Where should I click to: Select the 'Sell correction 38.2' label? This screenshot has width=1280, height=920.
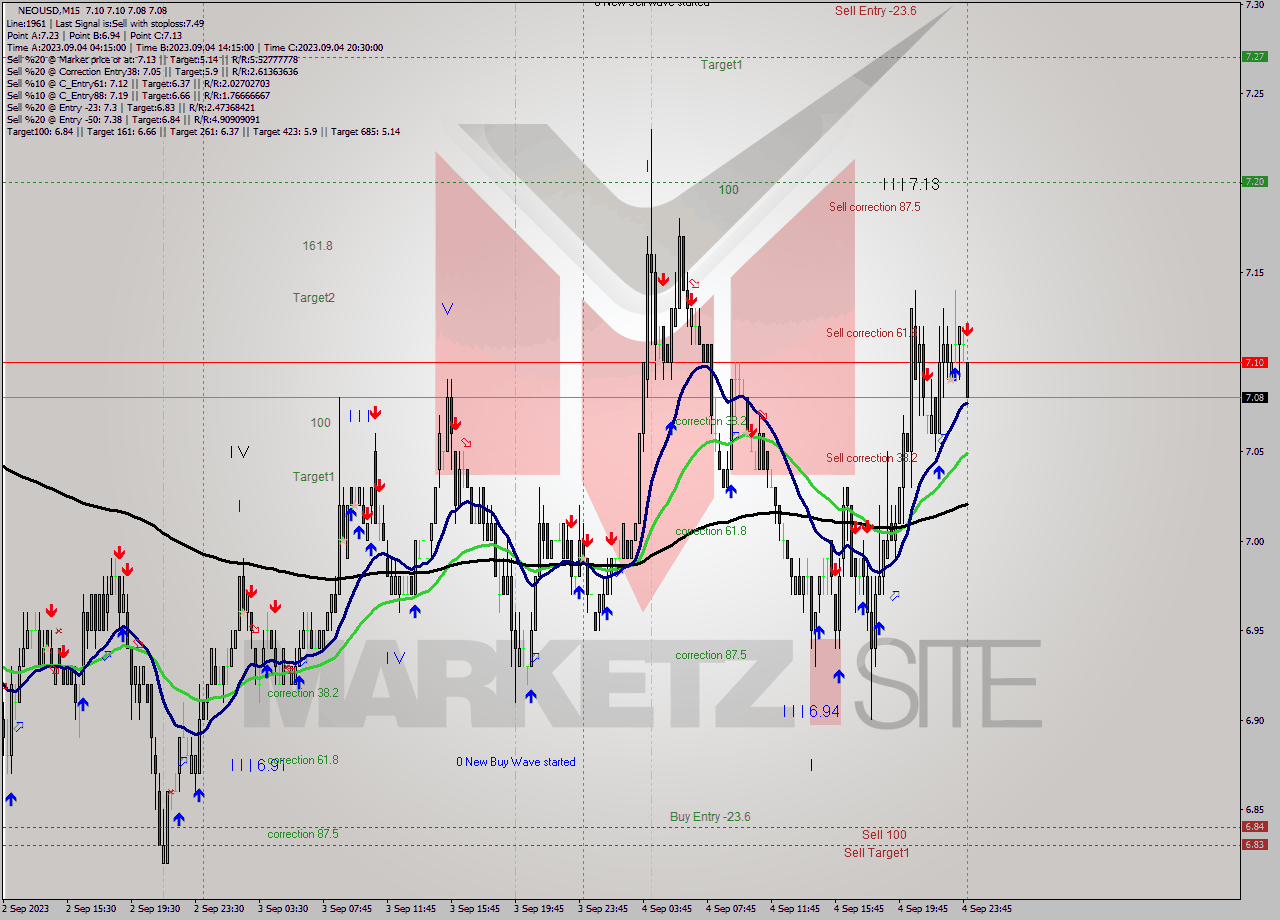pos(872,458)
